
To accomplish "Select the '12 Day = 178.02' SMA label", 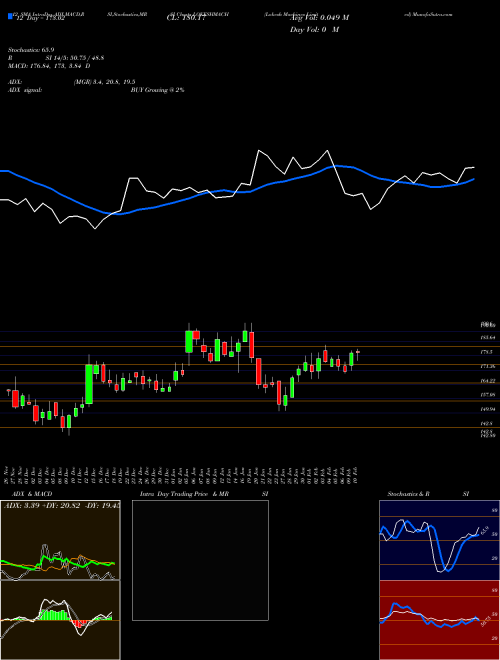I will coord(39,18).
